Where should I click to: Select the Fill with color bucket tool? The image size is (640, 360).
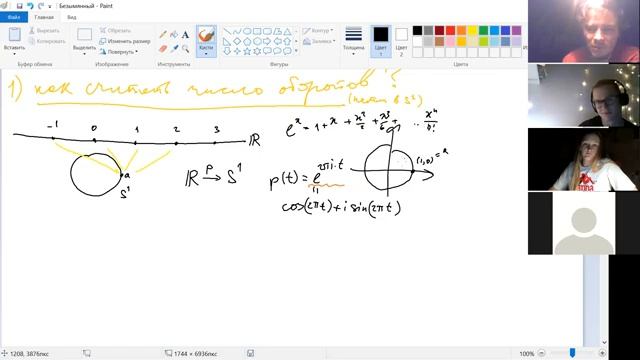click(x=174, y=35)
